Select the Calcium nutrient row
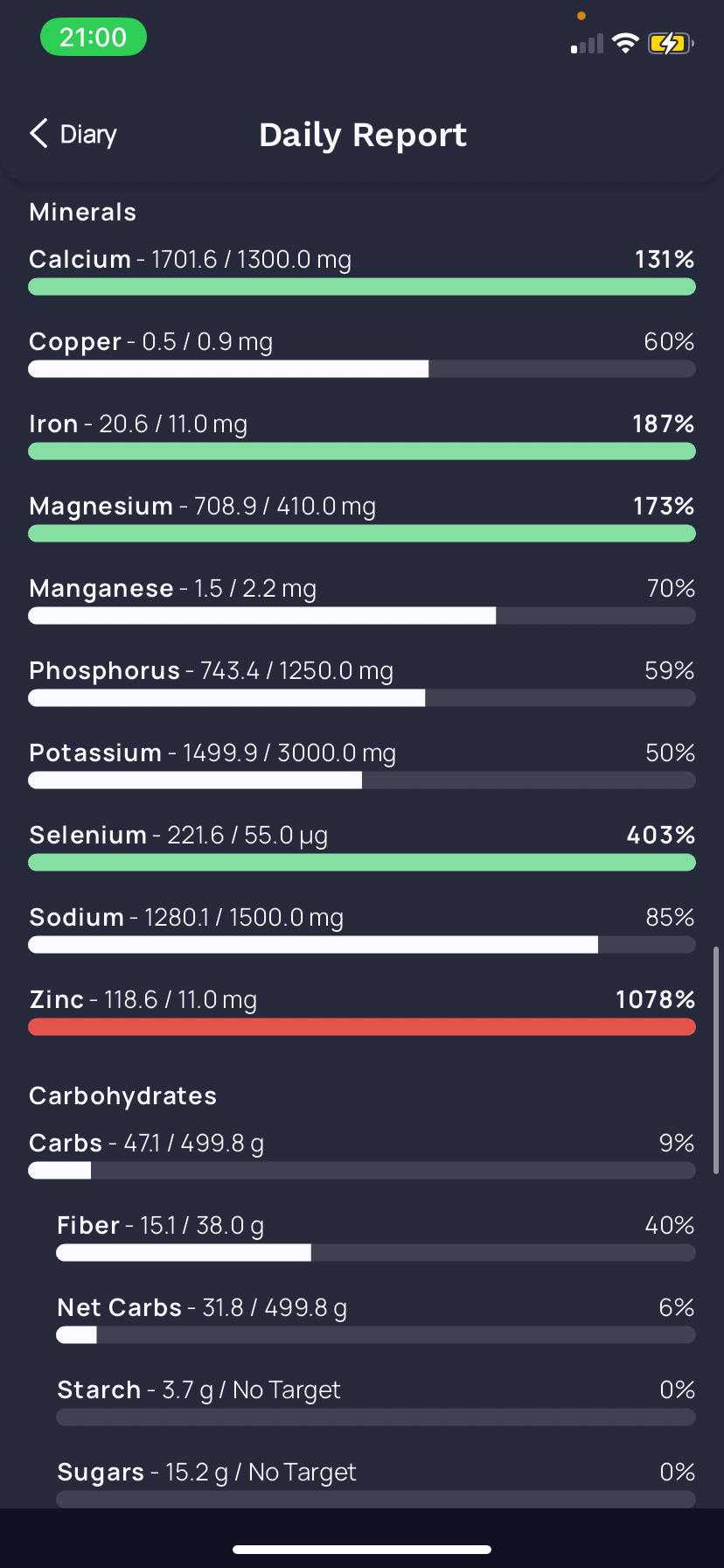 362,272
